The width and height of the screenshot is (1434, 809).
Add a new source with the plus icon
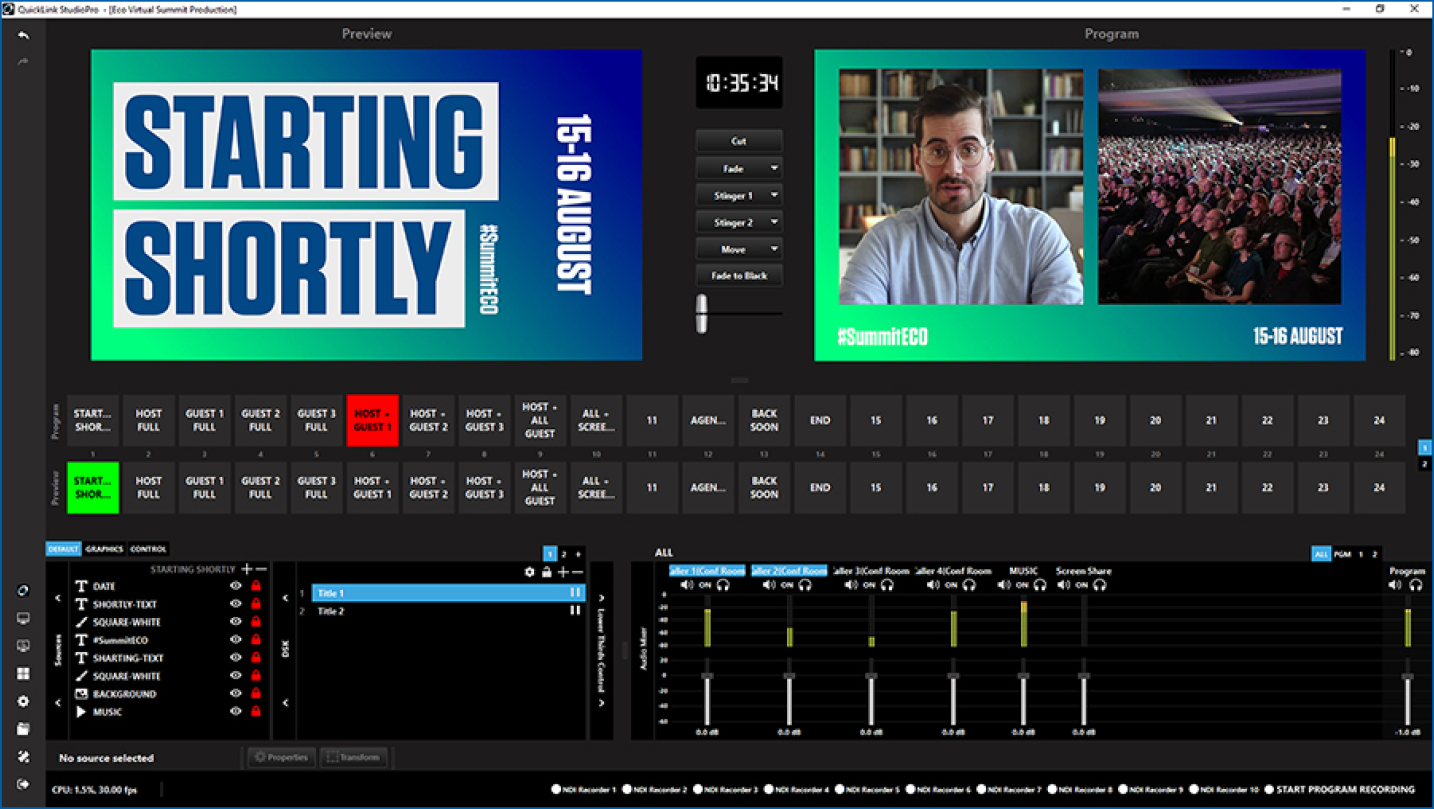(247, 569)
